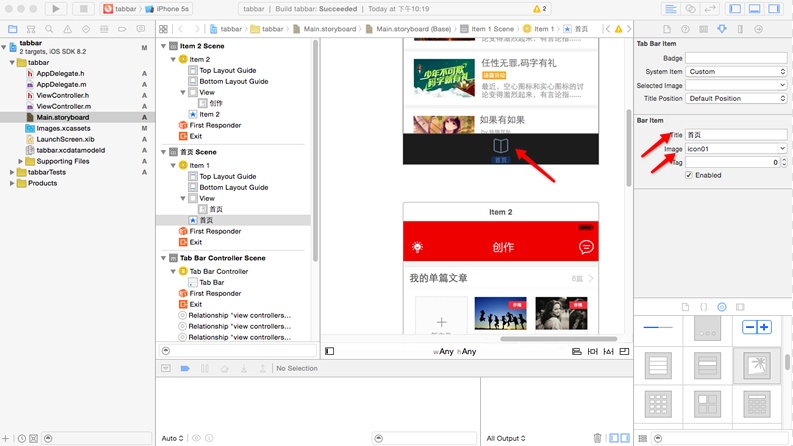Toggle the console pane button
The image size is (793, 446).
[625, 438]
